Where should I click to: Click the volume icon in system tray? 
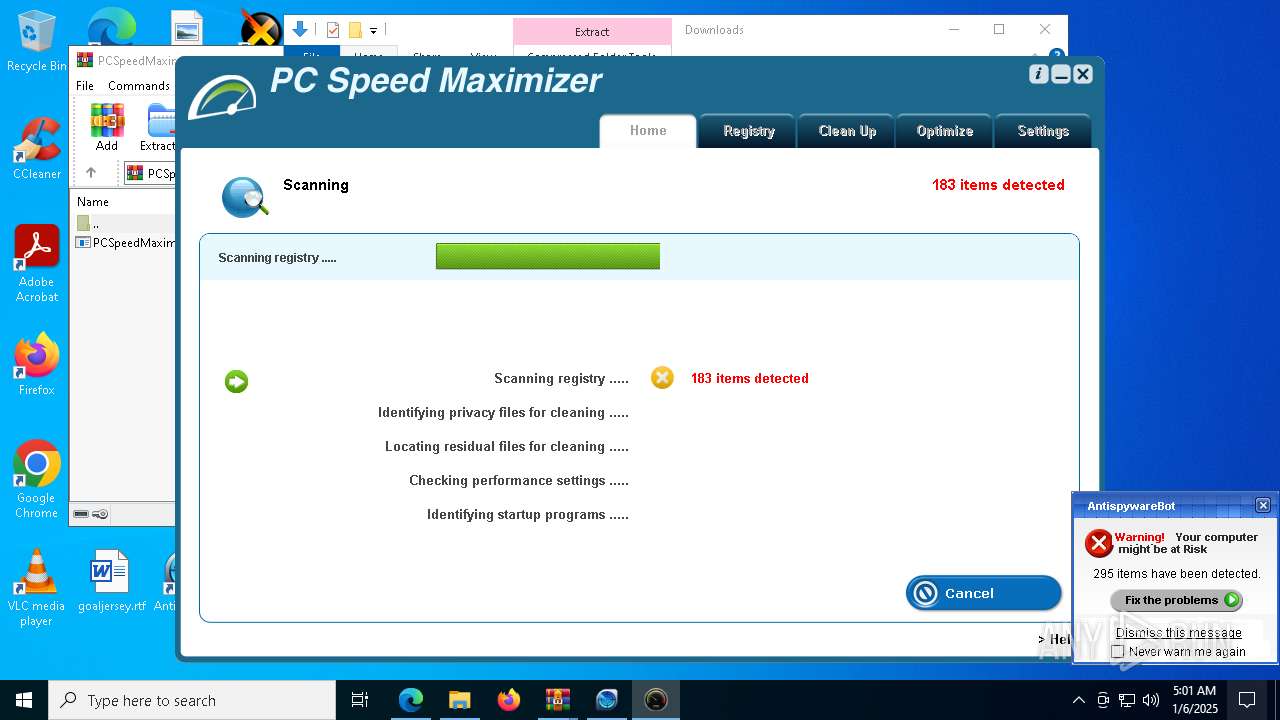pos(1151,700)
